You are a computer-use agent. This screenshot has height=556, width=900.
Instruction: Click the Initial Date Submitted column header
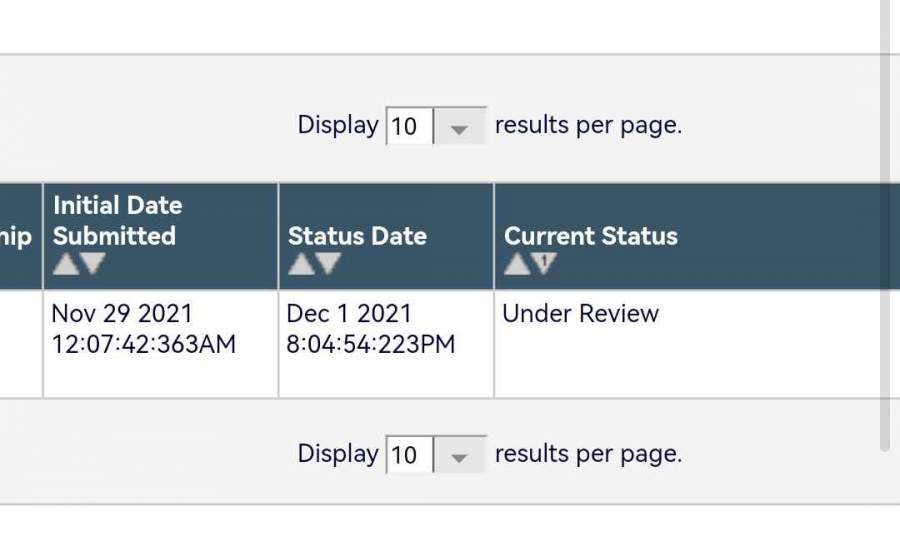116,221
